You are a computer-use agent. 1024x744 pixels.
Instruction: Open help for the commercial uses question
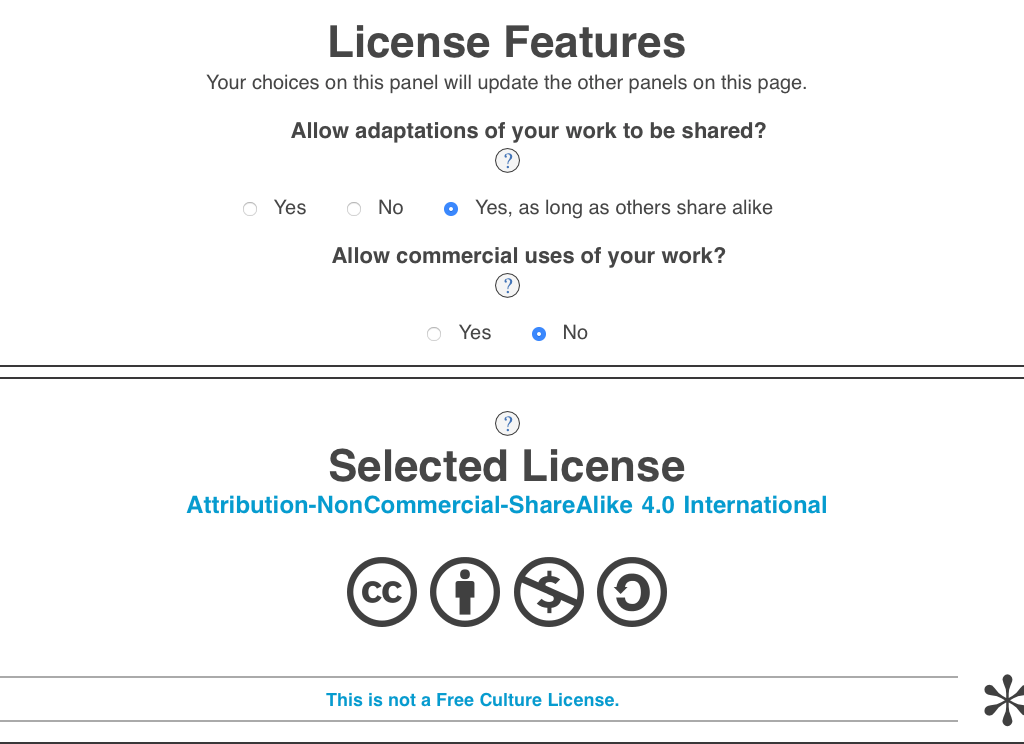[507, 285]
